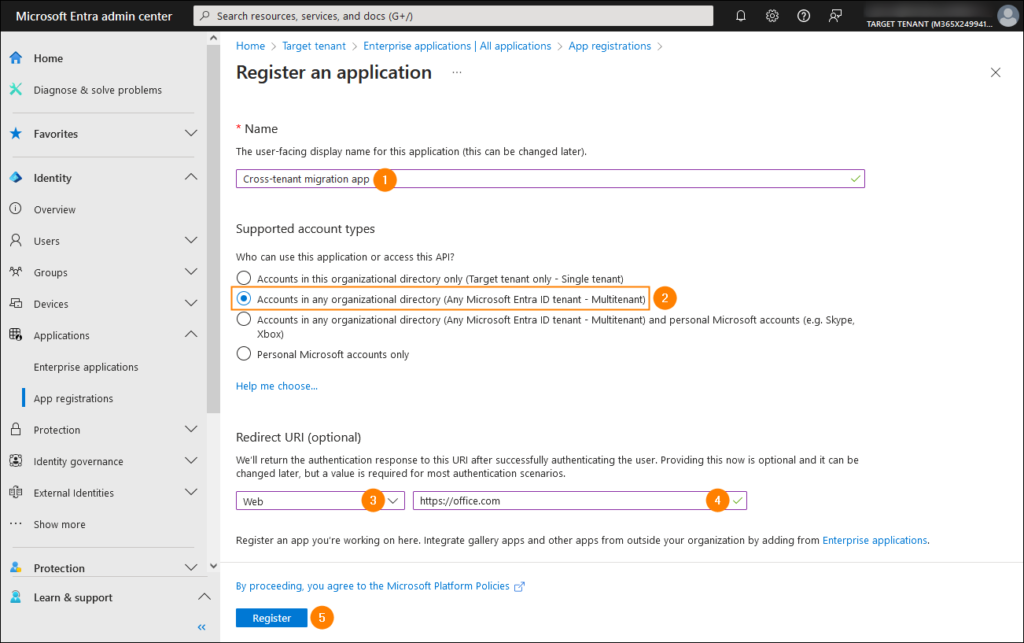Image resolution: width=1024 pixels, height=643 pixels.
Task: Click the Identity governance icon
Action: click(16, 461)
